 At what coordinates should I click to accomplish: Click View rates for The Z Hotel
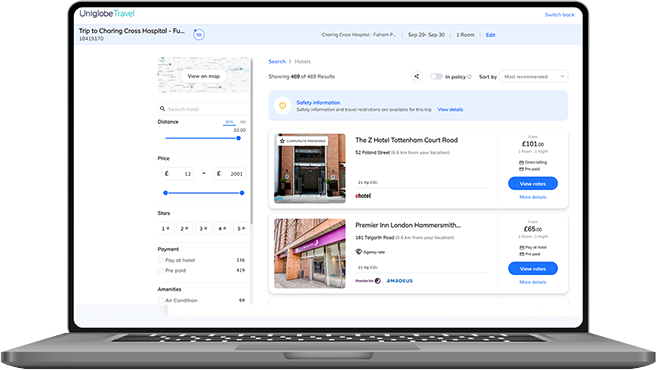coord(533,184)
